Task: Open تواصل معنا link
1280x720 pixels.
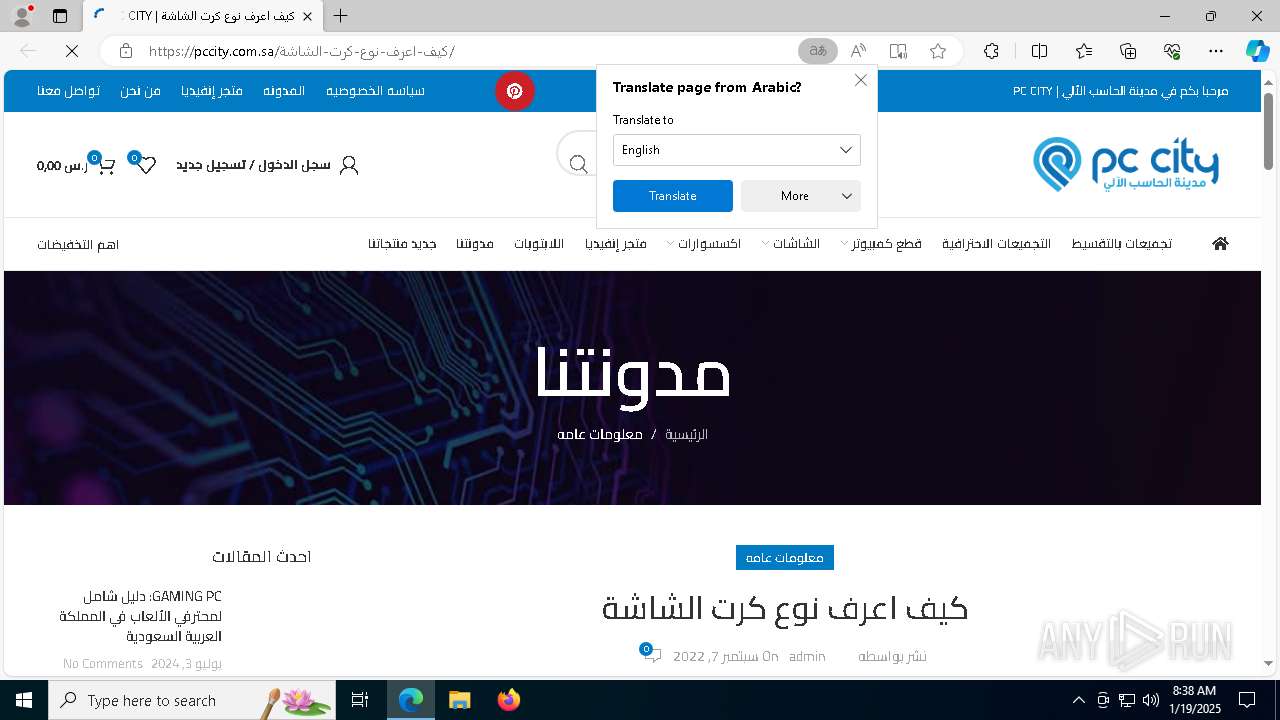Action: [x=68, y=91]
